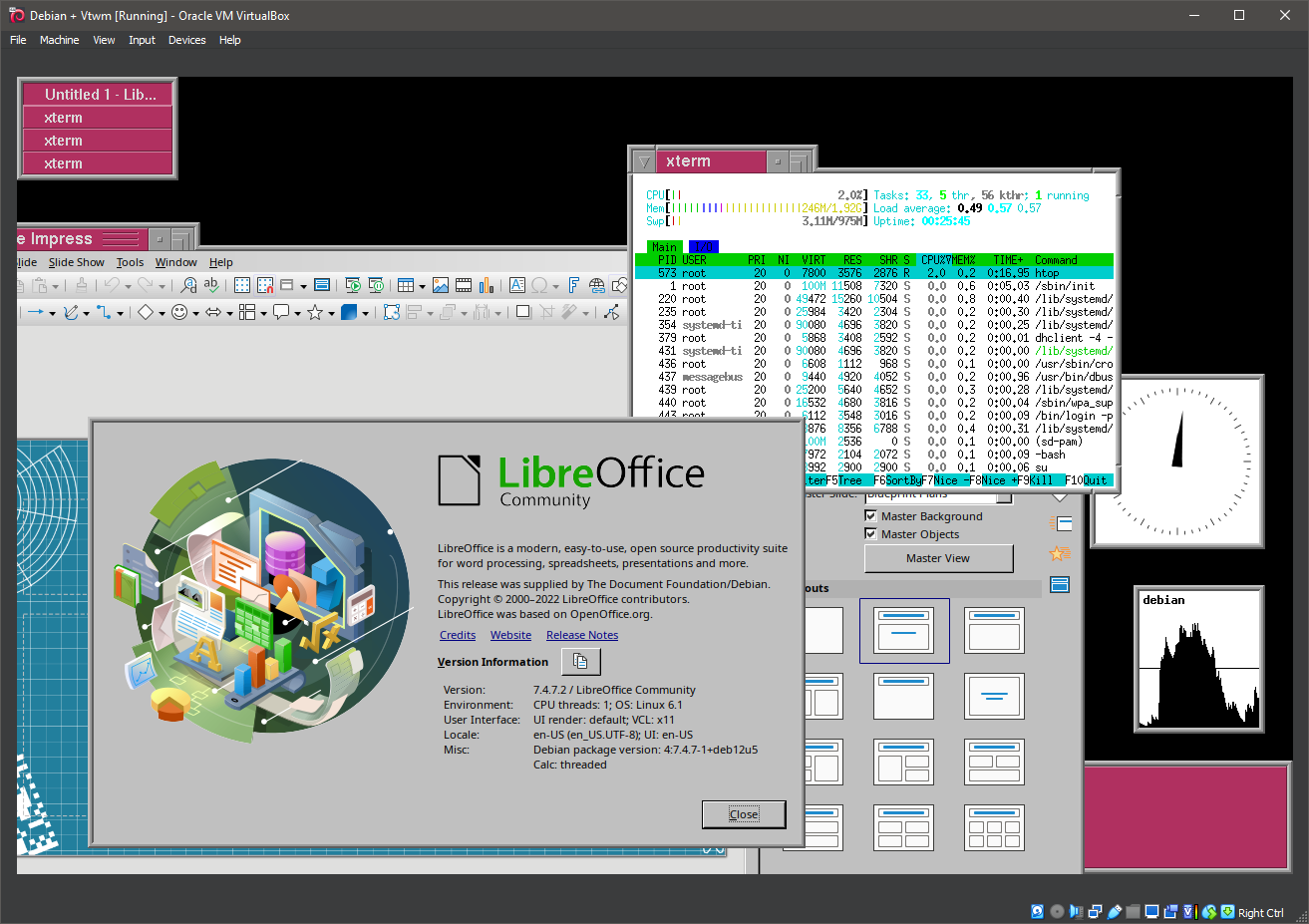Expand the Insert Table dropdown arrow
1309x924 pixels.
tap(422, 286)
